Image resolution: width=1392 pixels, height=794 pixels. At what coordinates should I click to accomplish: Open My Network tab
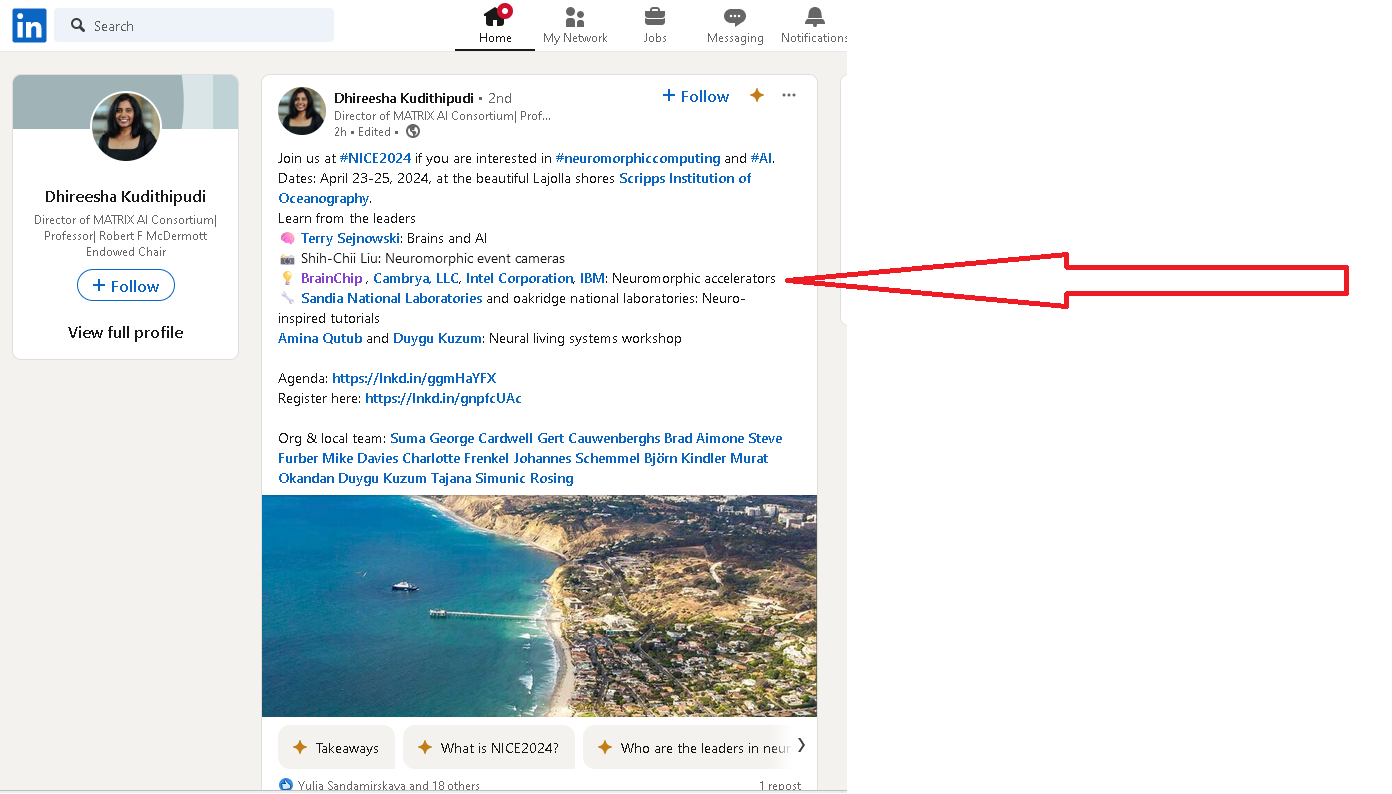(575, 25)
